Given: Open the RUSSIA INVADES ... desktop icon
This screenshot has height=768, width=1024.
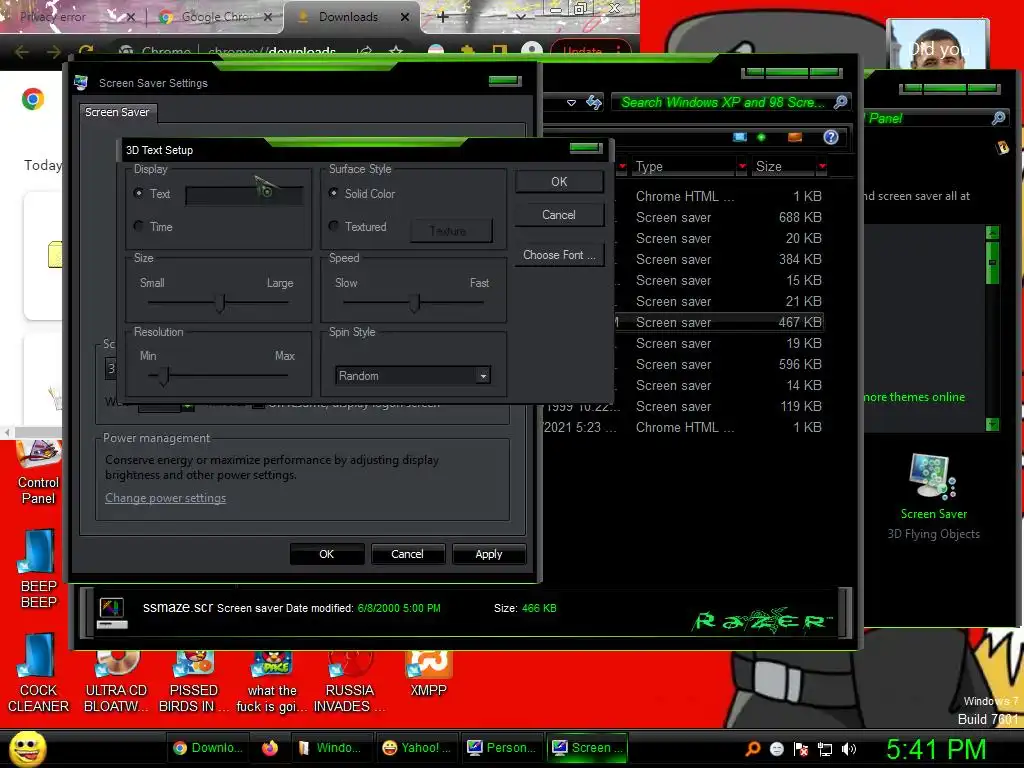Looking at the screenshot, I should coord(349,681).
